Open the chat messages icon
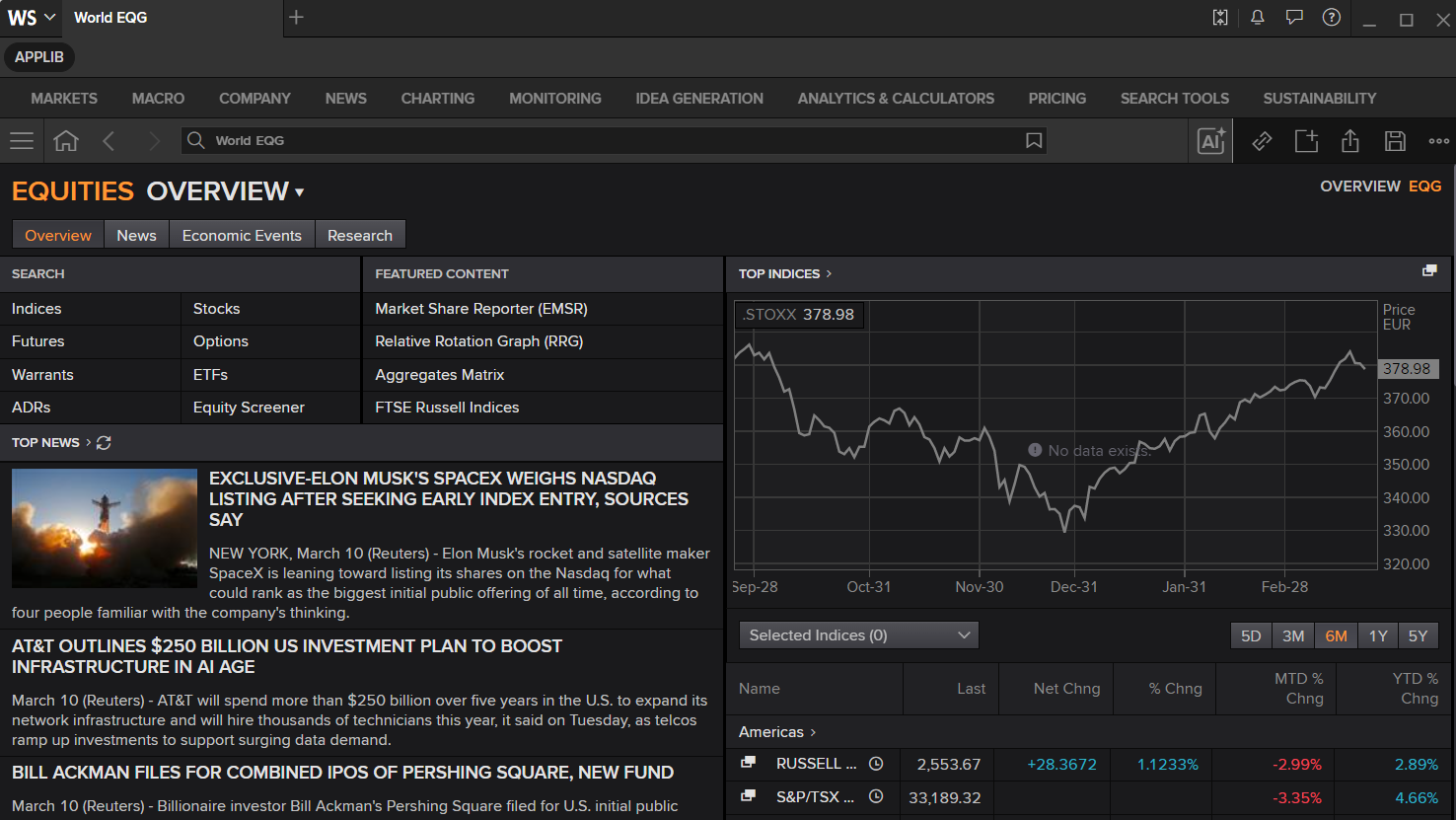The height and width of the screenshot is (820, 1456). pos(1294,18)
